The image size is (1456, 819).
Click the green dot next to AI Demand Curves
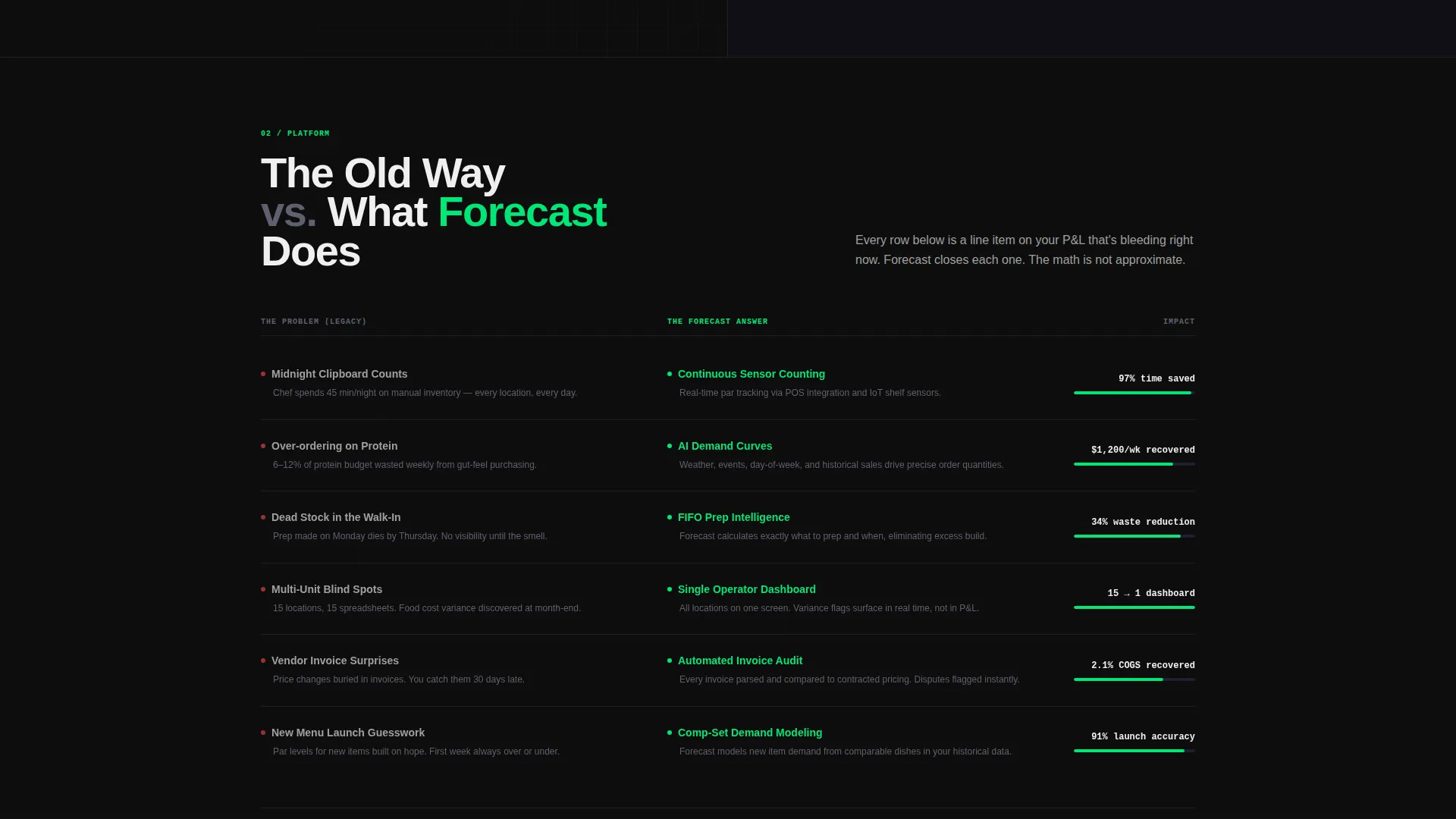(670, 446)
